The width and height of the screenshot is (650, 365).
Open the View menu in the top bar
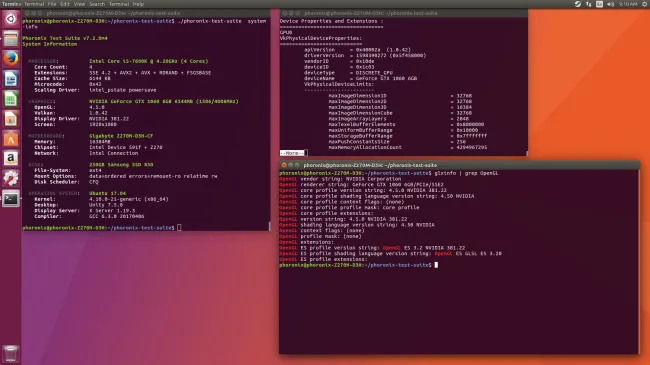(79, 4)
